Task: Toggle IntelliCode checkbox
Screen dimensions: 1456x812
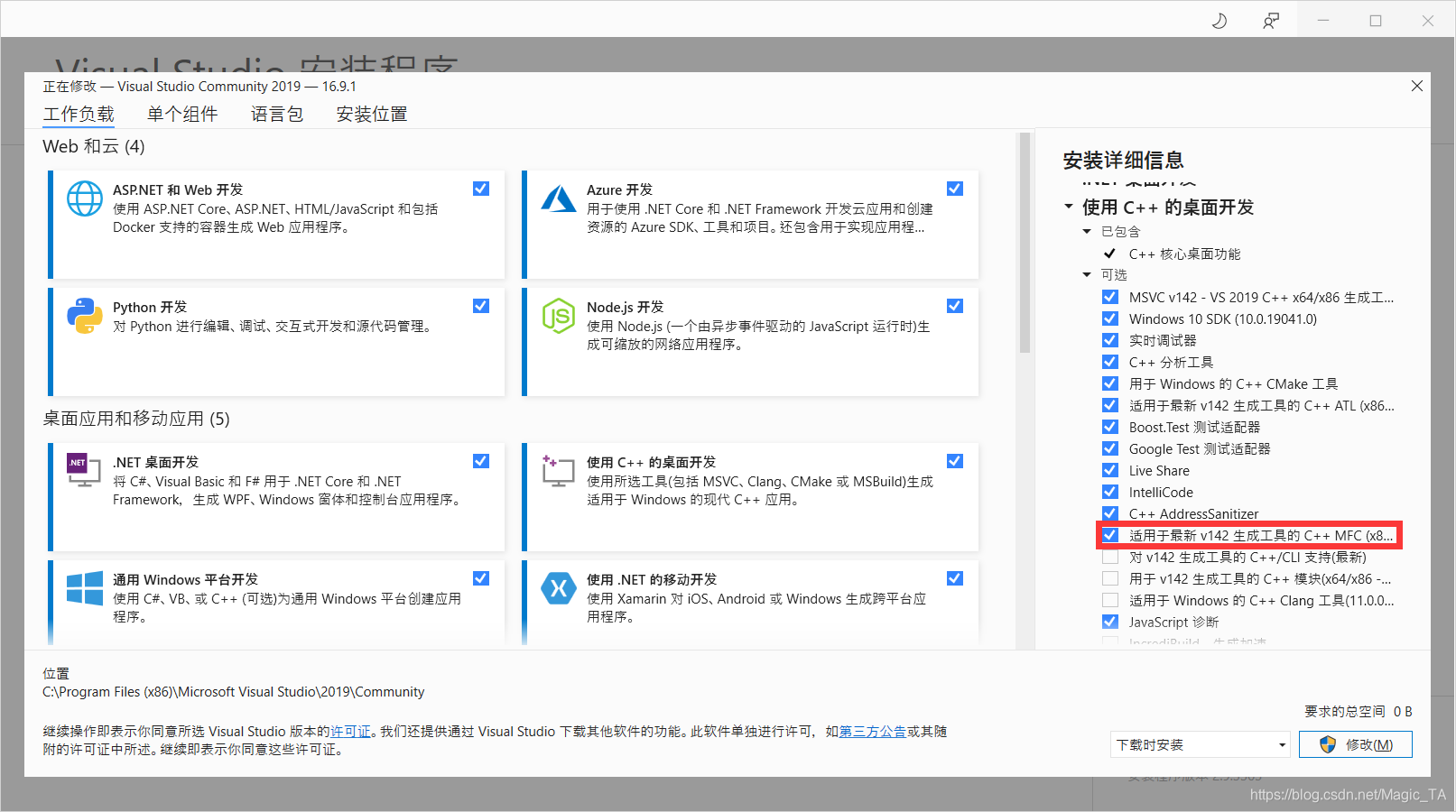Action: click(x=1110, y=492)
